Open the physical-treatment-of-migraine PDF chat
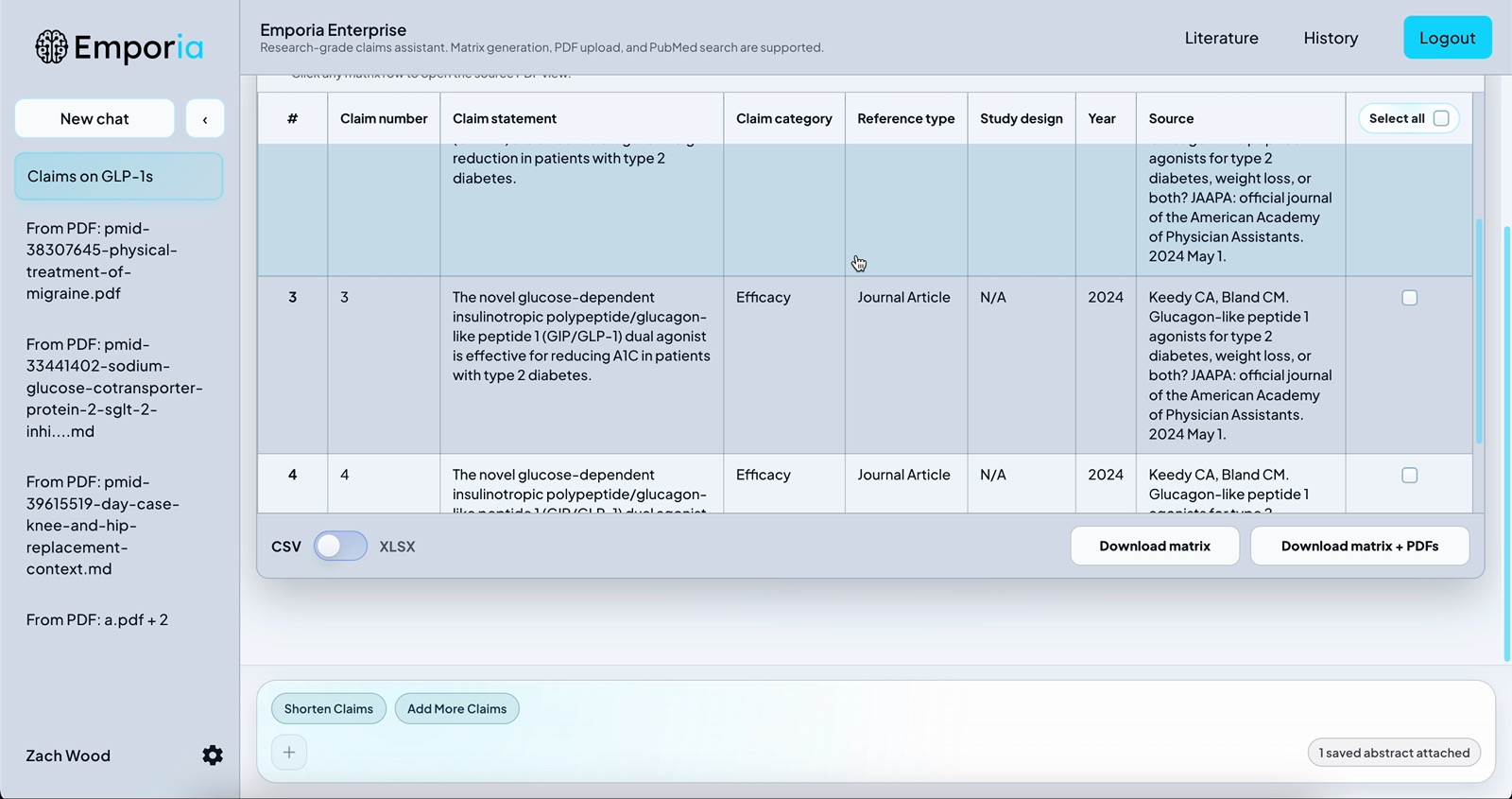Image resolution: width=1512 pixels, height=799 pixels. point(102,261)
